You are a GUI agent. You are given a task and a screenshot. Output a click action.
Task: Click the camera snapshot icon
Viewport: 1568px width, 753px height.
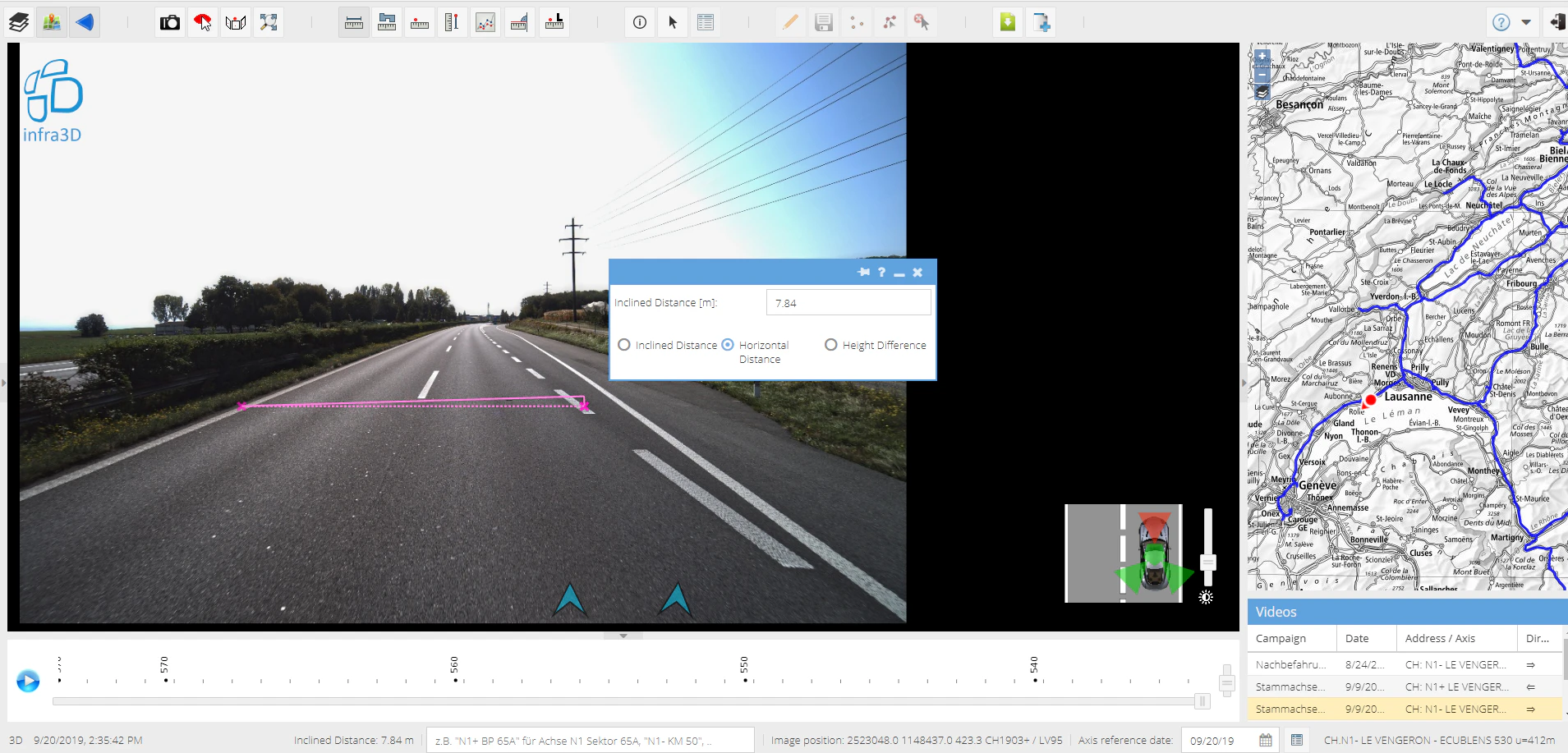[x=170, y=22]
